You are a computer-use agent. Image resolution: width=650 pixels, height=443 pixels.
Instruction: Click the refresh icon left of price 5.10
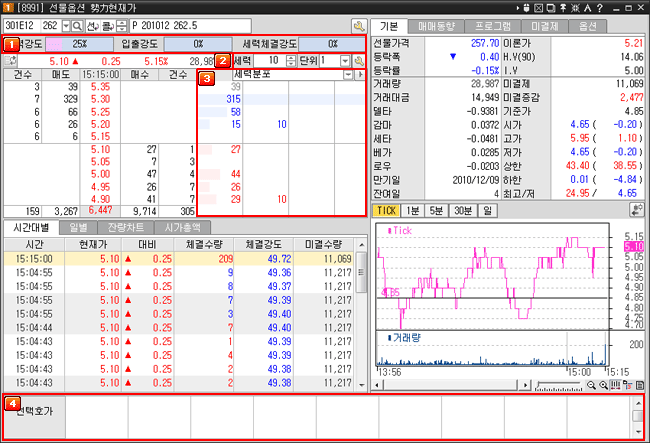click(10, 61)
